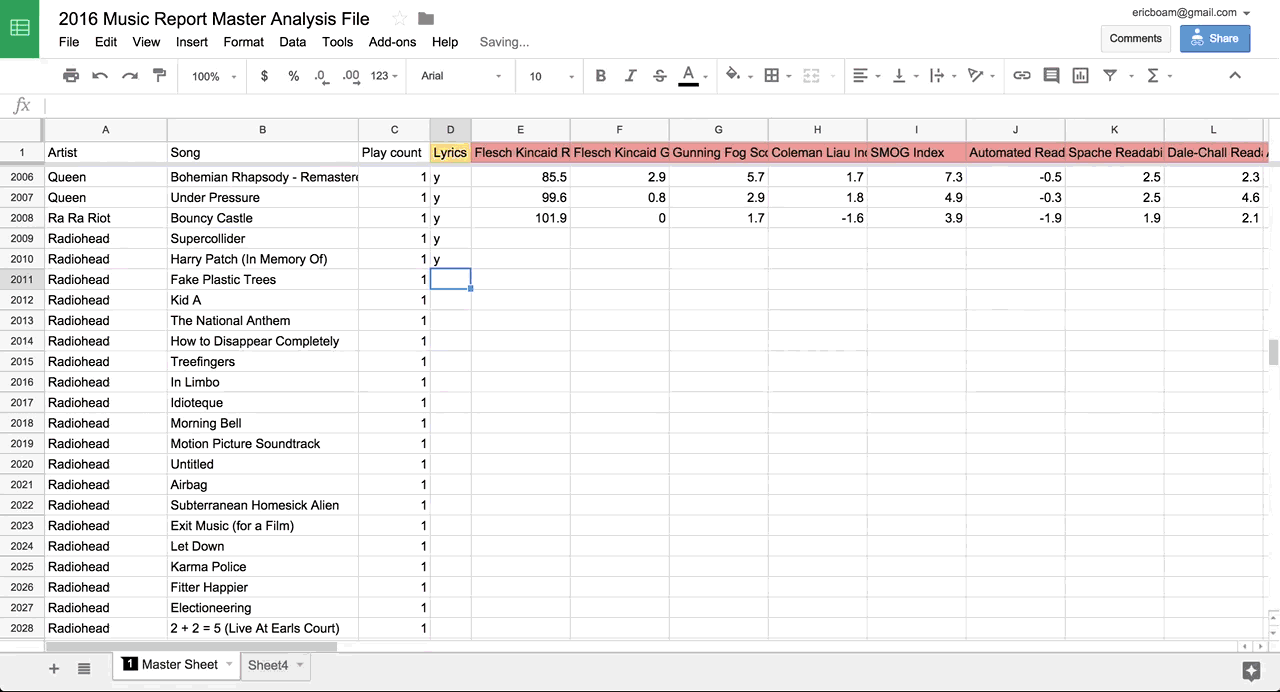Decrease decimal places

(321, 76)
